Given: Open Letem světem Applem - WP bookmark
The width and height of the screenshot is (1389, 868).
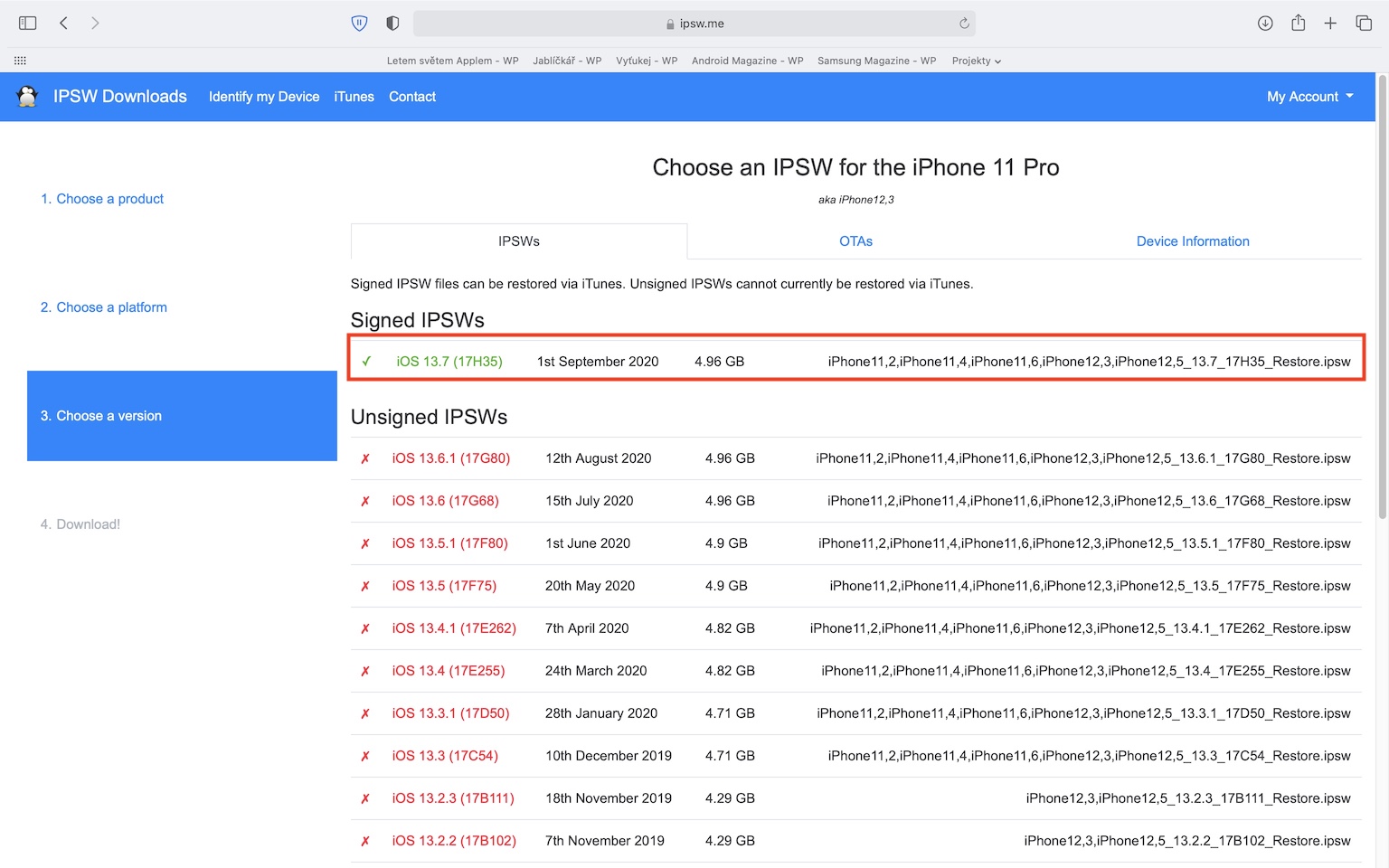Looking at the screenshot, I should pos(453,61).
